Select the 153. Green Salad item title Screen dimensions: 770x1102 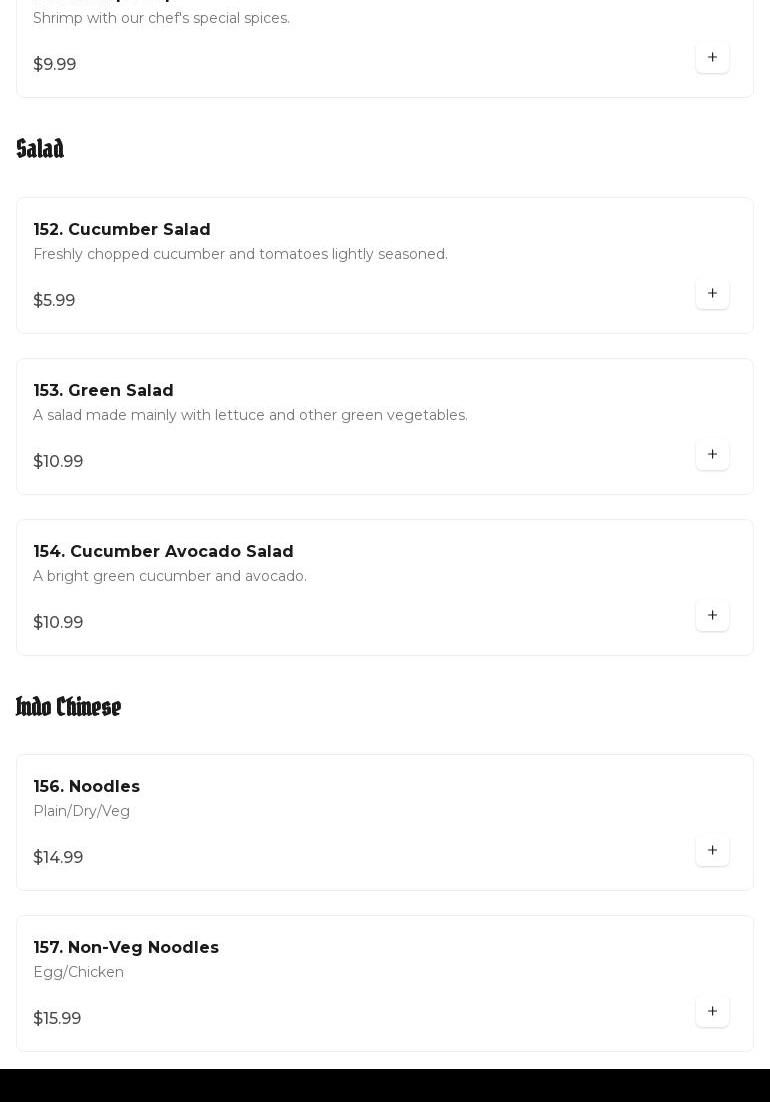(x=103, y=391)
